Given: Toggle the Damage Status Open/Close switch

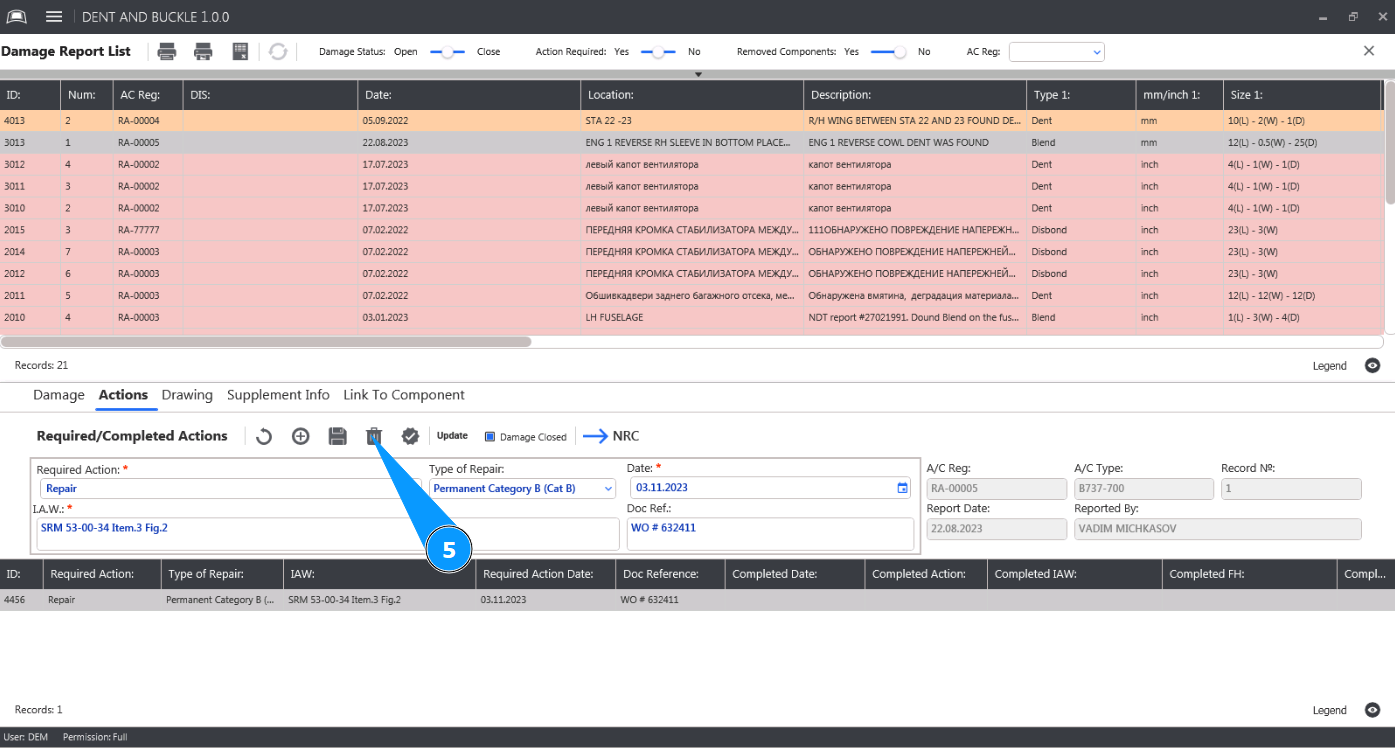Looking at the screenshot, I should click(447, 52).
